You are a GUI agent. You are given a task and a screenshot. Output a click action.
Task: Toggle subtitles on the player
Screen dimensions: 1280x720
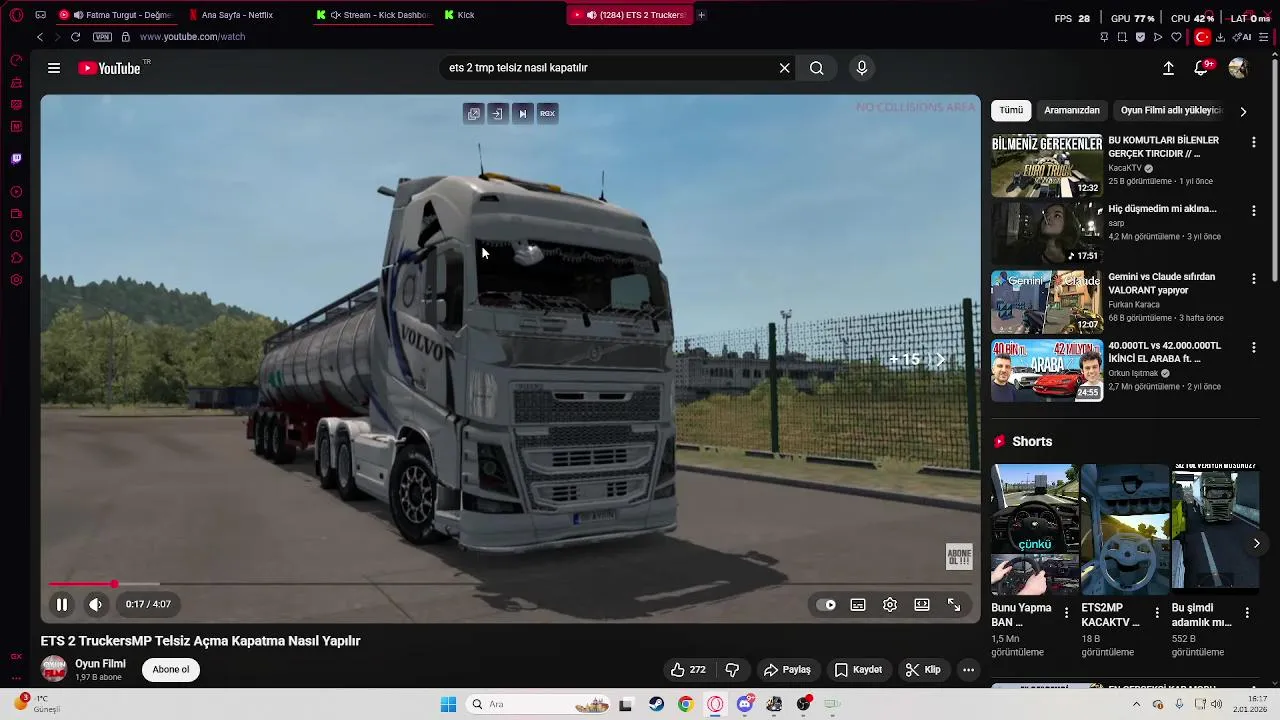[x=858, y=604]
